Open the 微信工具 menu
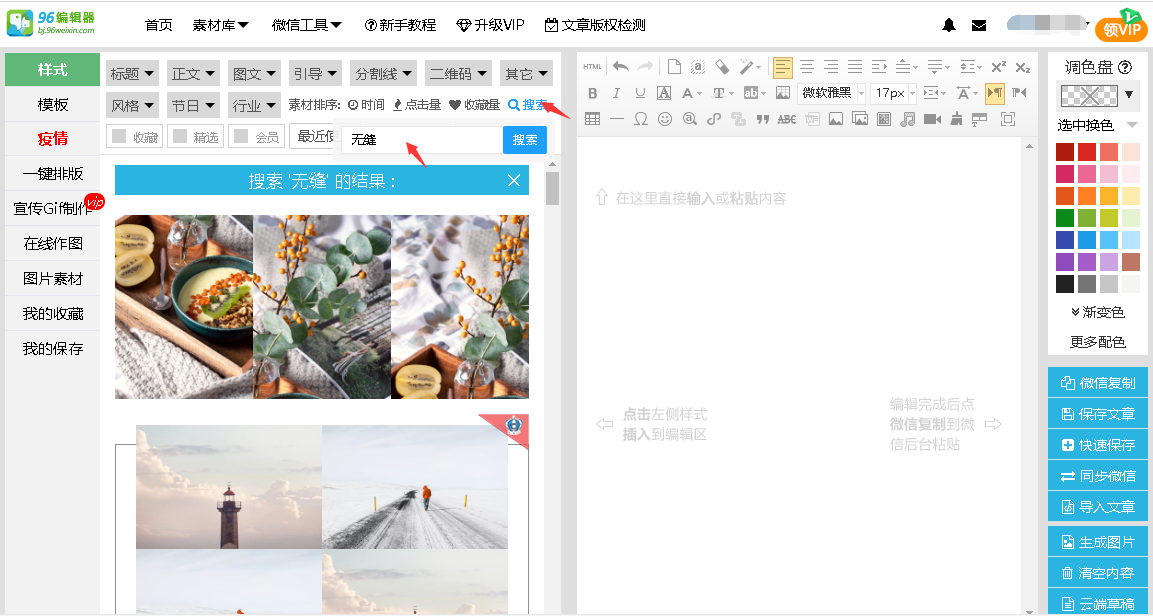 (307, 25)
